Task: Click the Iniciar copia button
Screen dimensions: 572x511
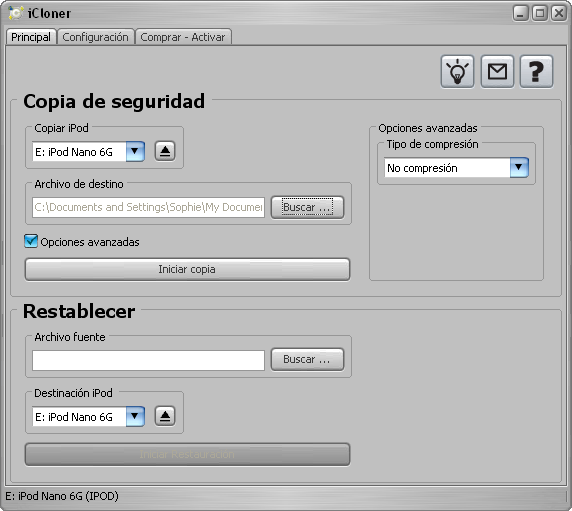Action: [x=187, y=270]
